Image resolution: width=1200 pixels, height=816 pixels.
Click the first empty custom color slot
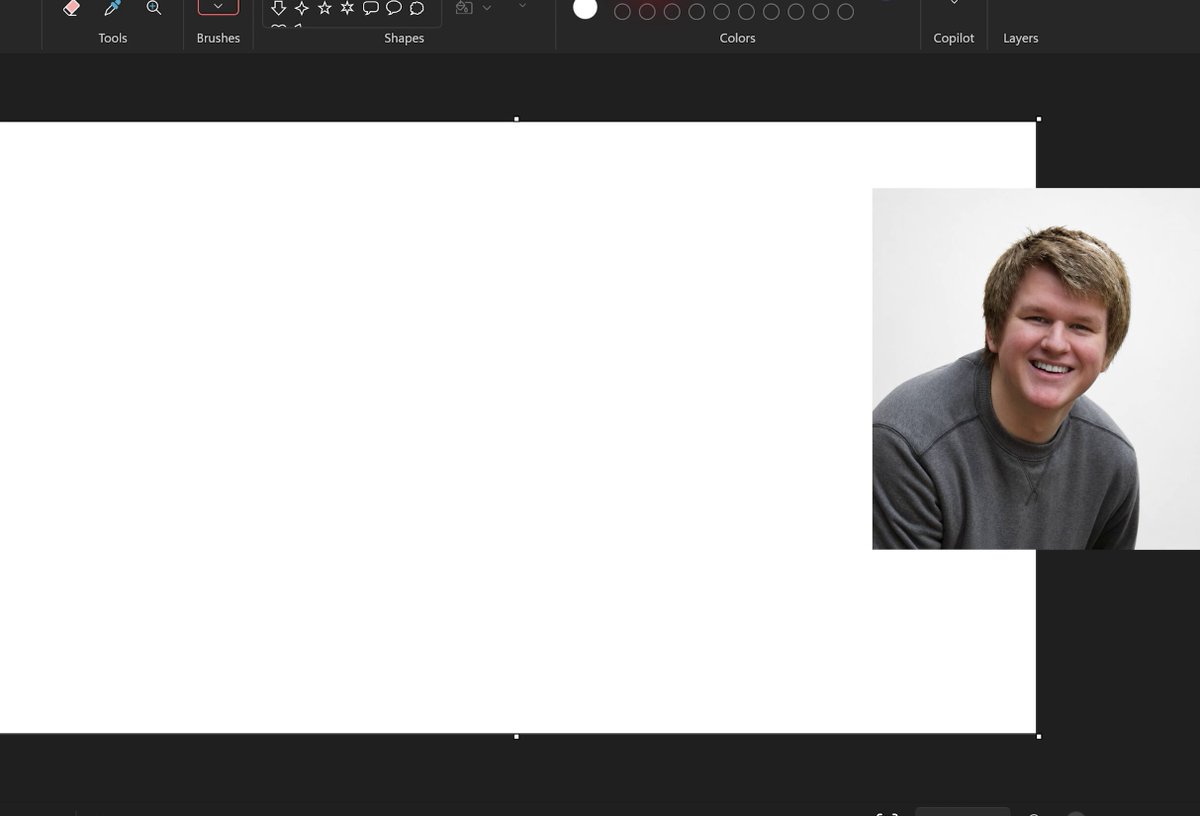(x=622, y=12)
